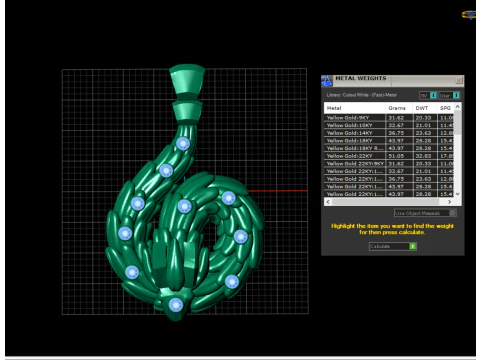This screenshot has height=360, width=480.
Task: Toggle Use Object Materials option
Action: tap(425, 213)
